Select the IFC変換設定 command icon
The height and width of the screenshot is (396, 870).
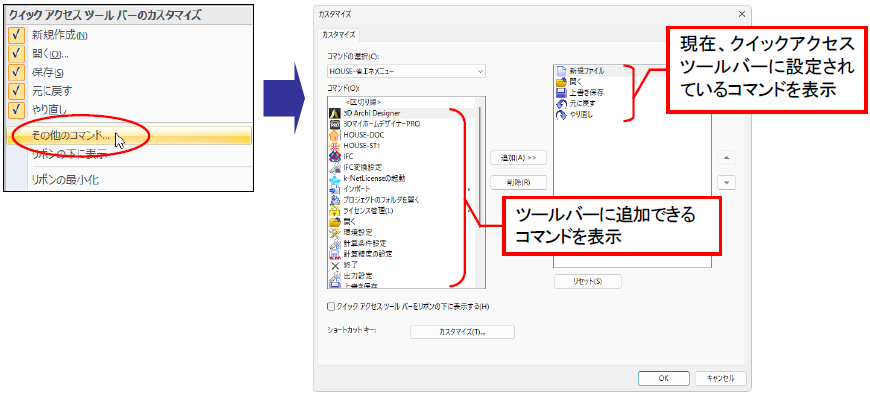pos(335,167)
